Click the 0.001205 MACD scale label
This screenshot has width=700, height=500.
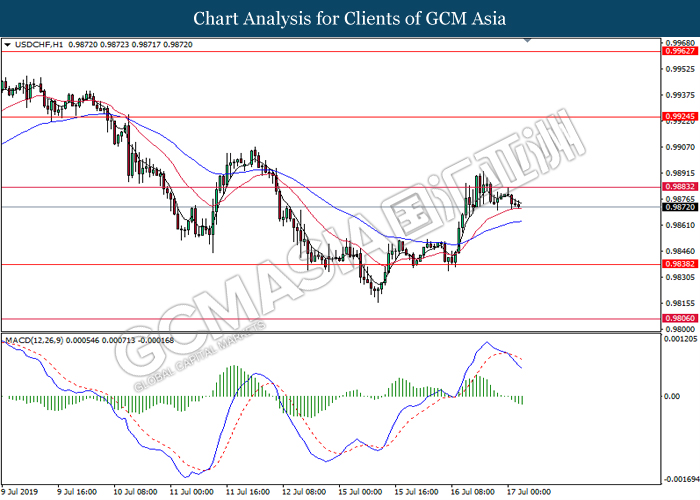point(681,339)
